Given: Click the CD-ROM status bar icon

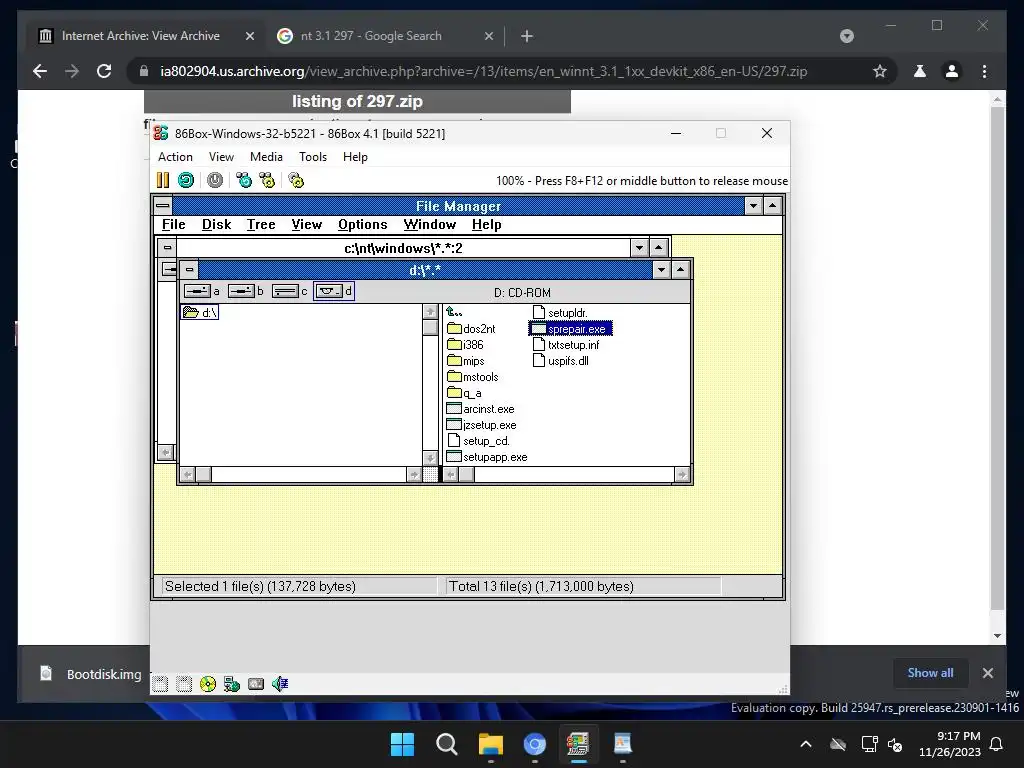Looking at the screenshot, I should (208, 684).
